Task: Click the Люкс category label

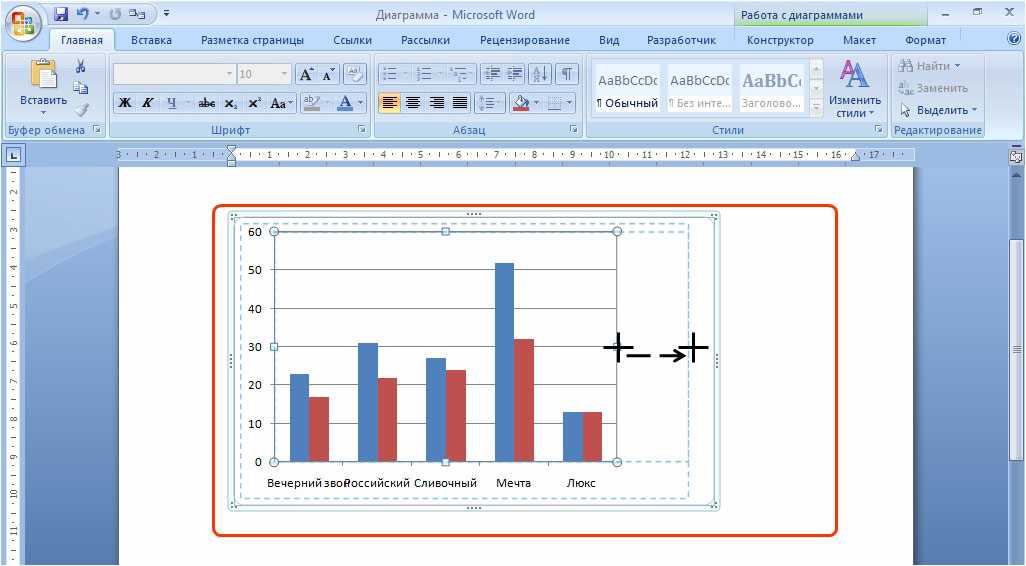Action: coord(581,483)
